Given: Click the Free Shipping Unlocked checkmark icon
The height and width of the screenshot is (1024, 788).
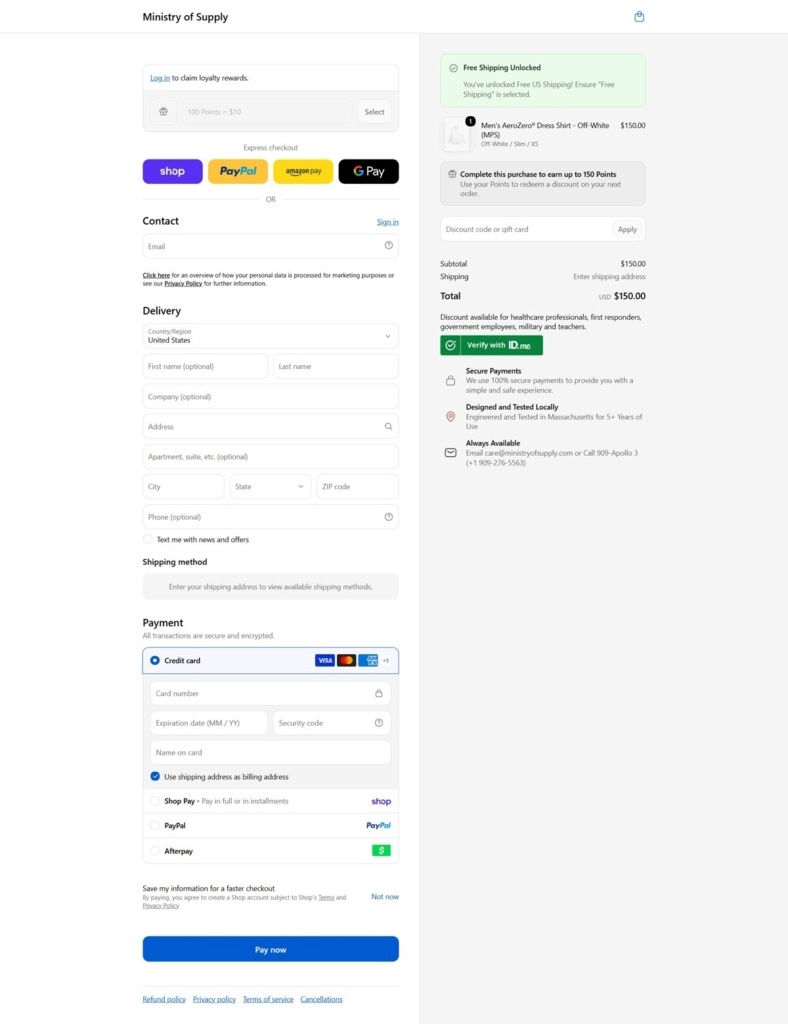Looking at the screenshot, I should click(x=453, y=68).
